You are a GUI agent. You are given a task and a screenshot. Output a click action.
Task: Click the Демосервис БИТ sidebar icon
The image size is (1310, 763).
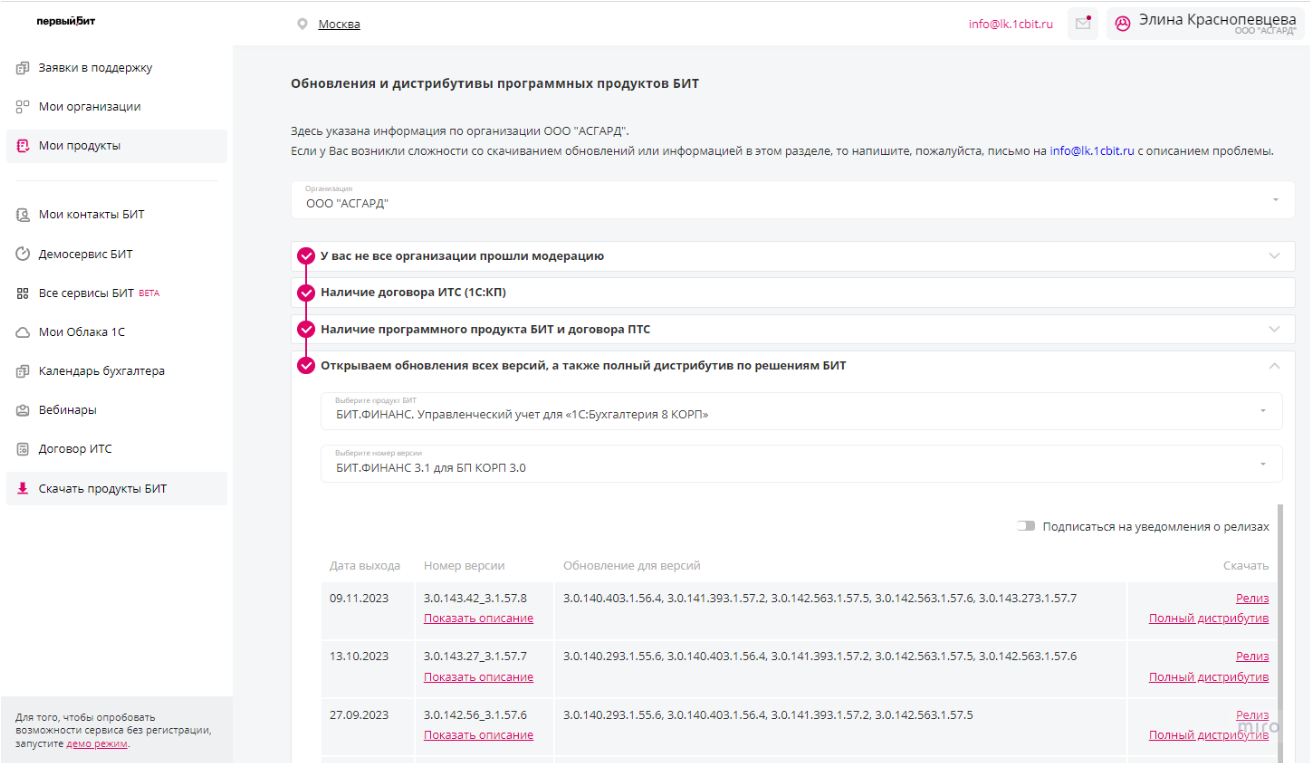point(23,254)
